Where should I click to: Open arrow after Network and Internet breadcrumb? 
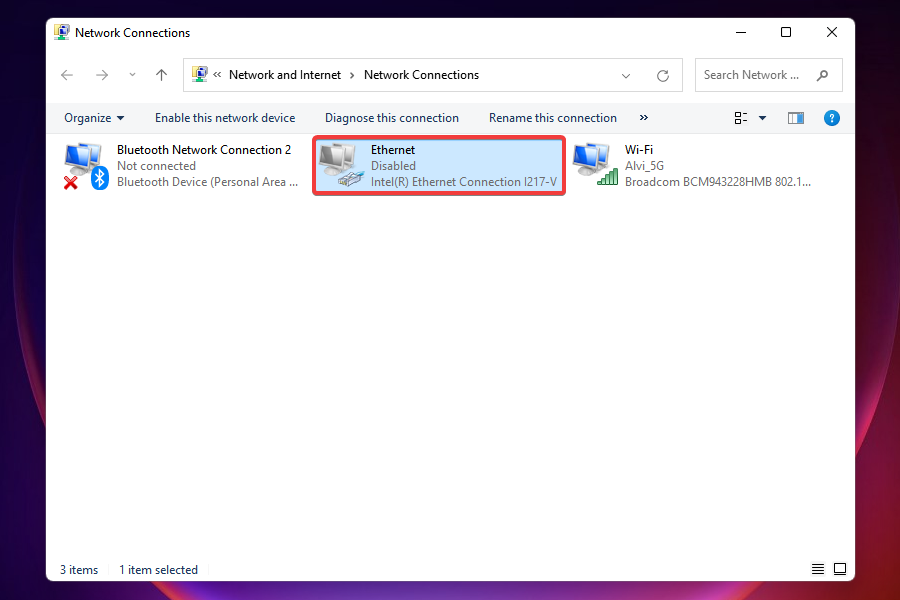(x=352, y=75)
